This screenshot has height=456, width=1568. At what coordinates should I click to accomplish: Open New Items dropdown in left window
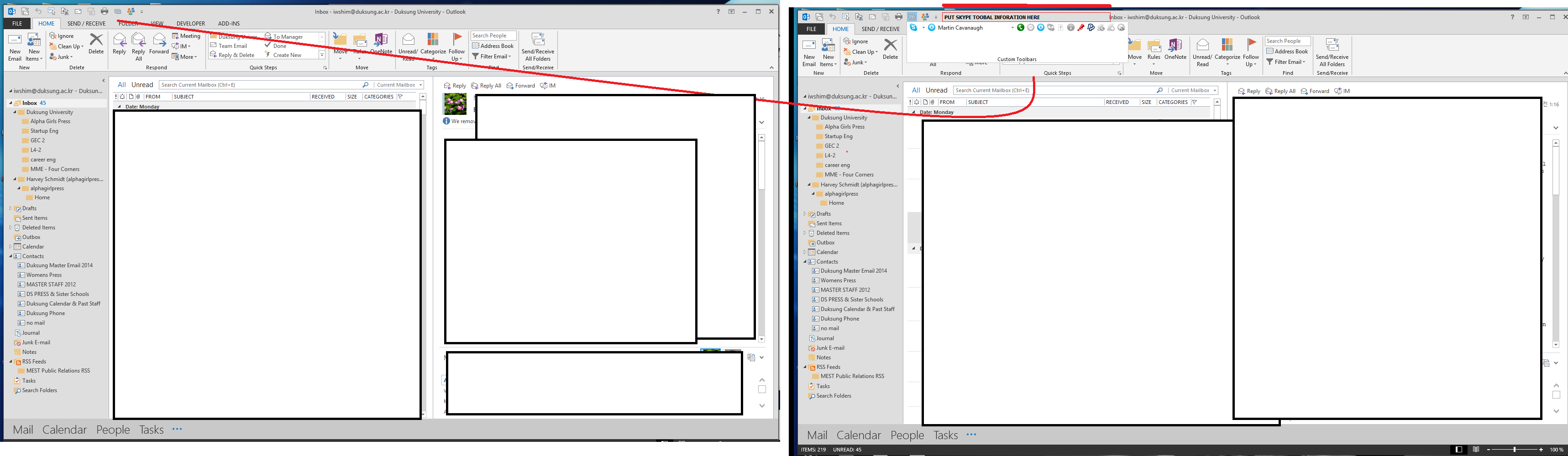click(x=34, y=47)
